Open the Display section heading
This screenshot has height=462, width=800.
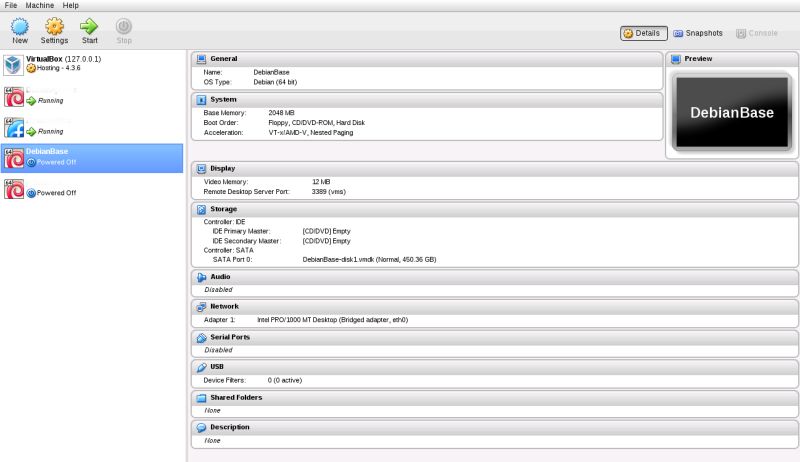point(222,168)
